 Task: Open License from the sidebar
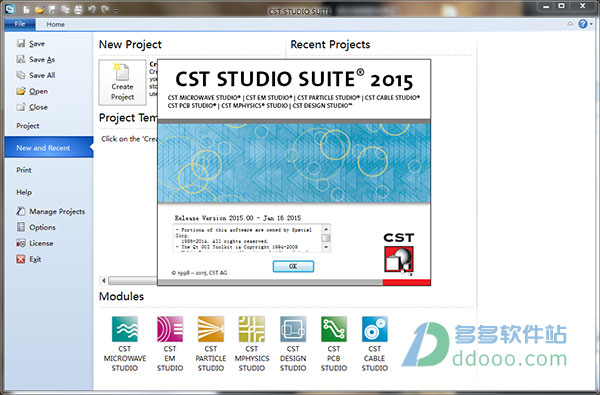(x=35, y=243)
